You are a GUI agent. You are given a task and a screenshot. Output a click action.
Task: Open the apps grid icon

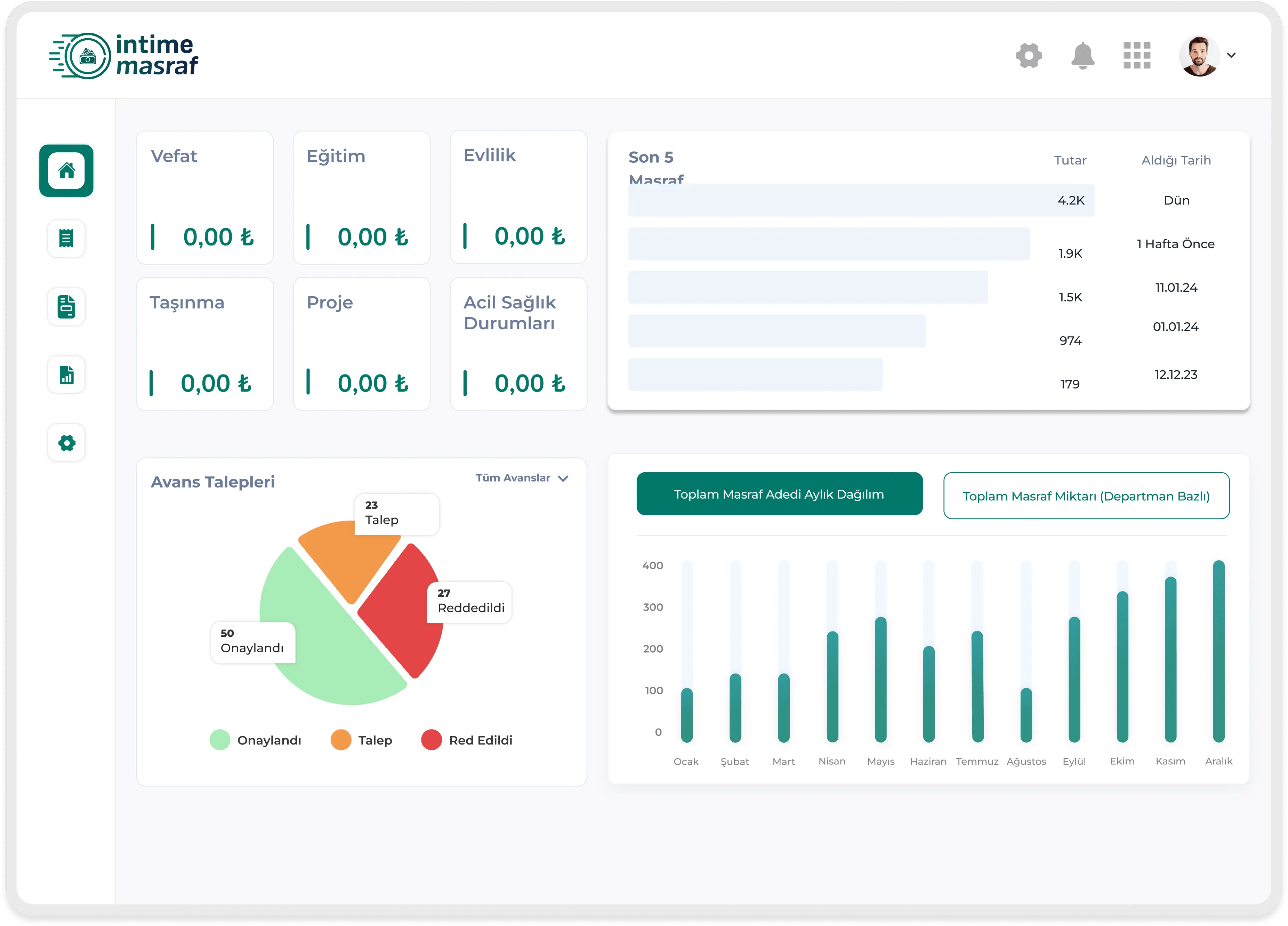pyautogui.click(x=1136, y=56)
